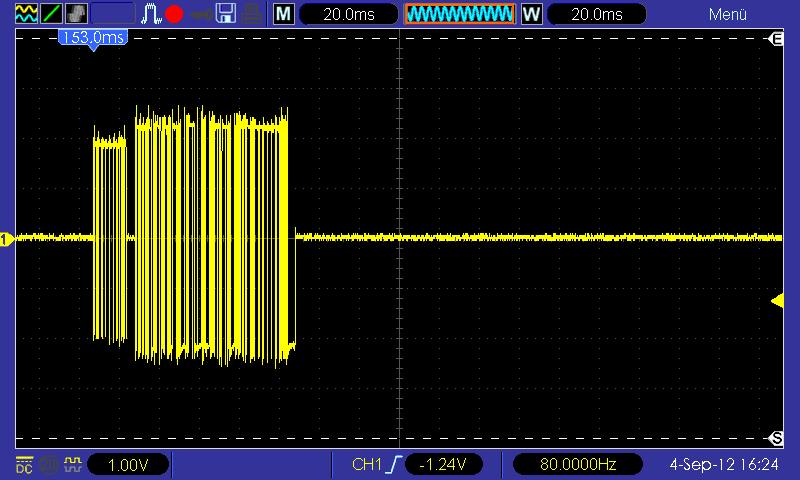Click the CH1 trigger source label

(366, 464)
